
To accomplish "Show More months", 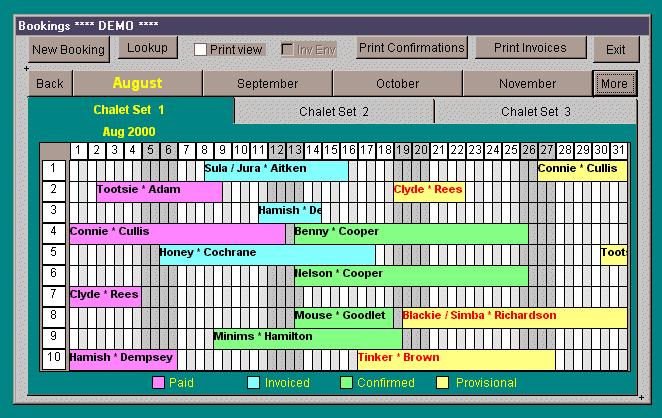I will click(613, 84).
